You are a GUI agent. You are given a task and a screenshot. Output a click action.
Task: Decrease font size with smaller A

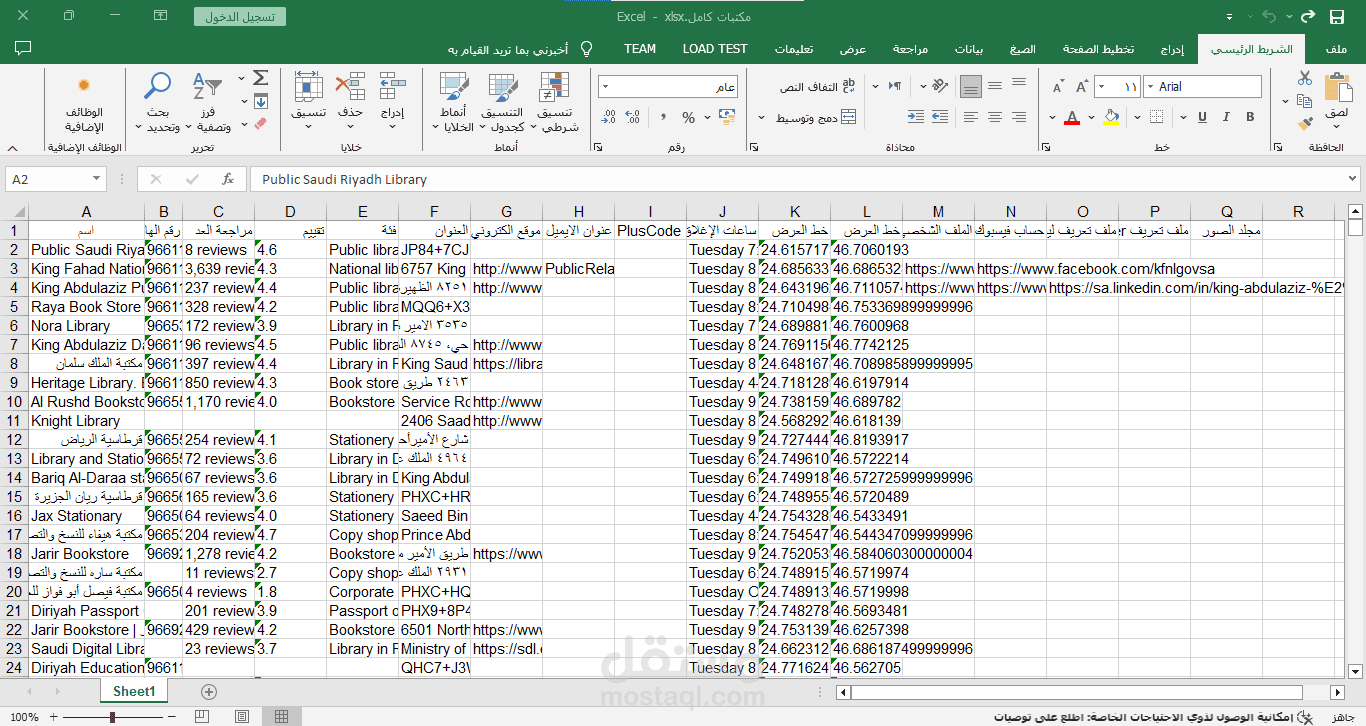click(x=1057, y=87)
